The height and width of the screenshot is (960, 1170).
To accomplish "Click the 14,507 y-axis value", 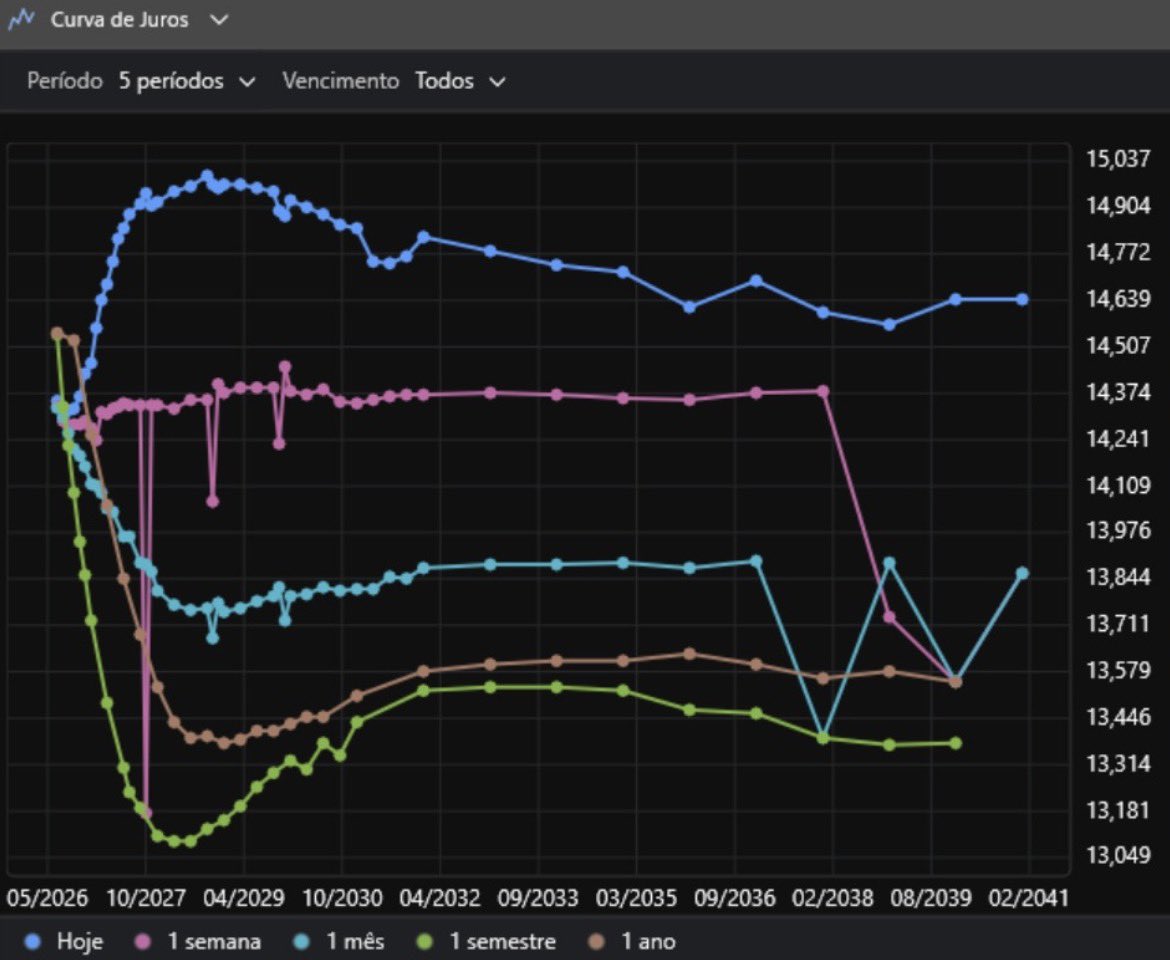I will click(x=1119, y=345).
